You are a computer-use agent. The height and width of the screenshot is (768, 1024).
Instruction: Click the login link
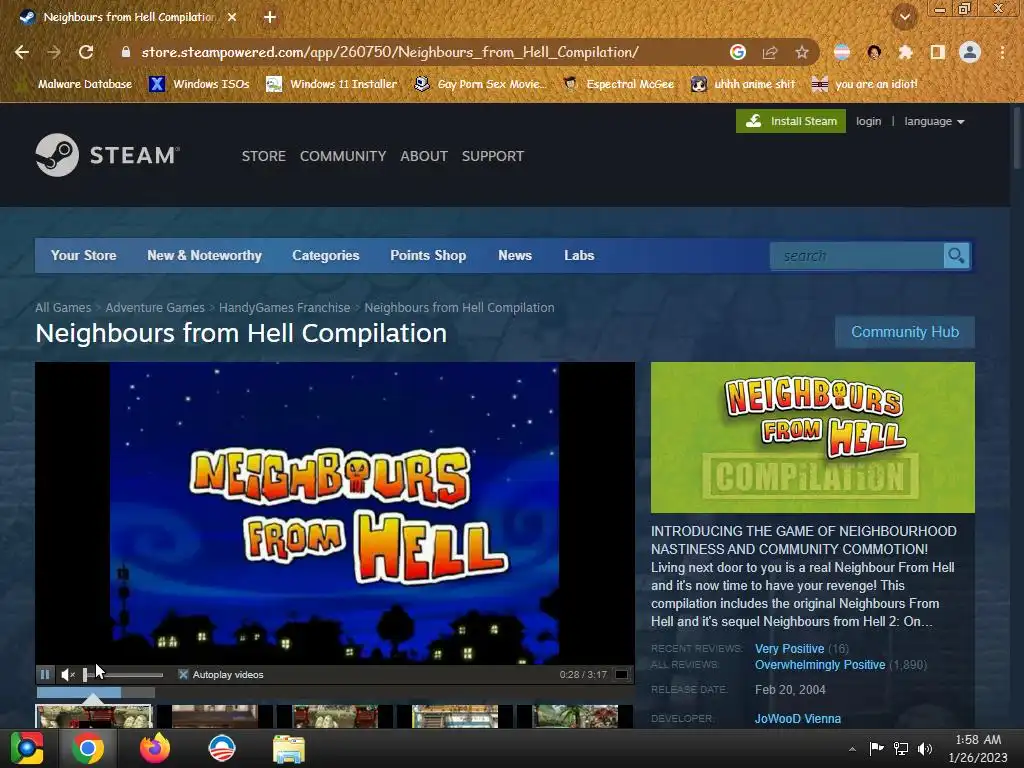pos(869,121)
